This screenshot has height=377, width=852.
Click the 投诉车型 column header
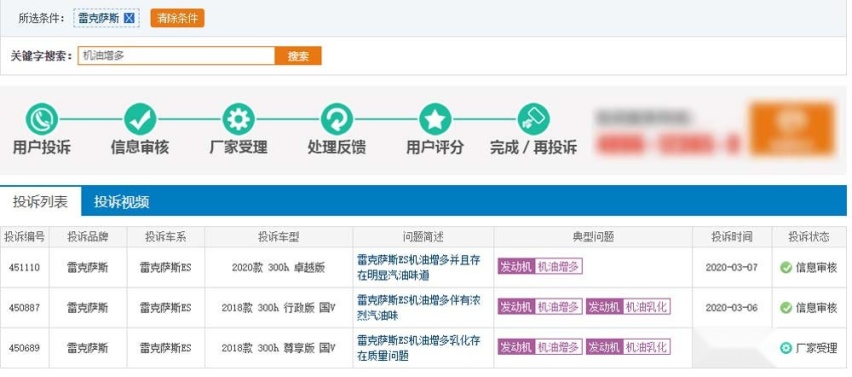(x=279, y=237)
